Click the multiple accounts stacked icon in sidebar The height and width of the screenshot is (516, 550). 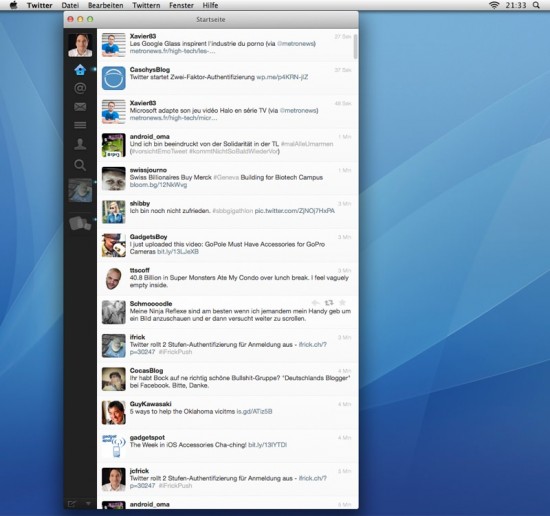tap(80, 223)
